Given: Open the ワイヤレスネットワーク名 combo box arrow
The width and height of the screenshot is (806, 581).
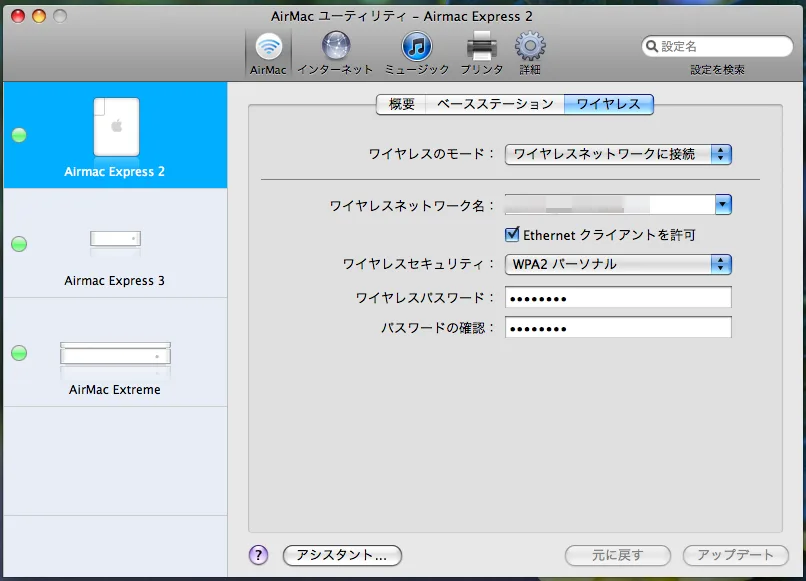Looking at the screenshot, I should 723,205.
